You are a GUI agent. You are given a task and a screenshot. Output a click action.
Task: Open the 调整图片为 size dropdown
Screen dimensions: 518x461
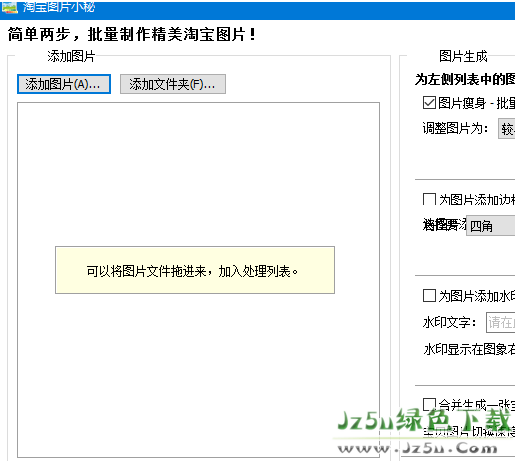pos(507,128)
